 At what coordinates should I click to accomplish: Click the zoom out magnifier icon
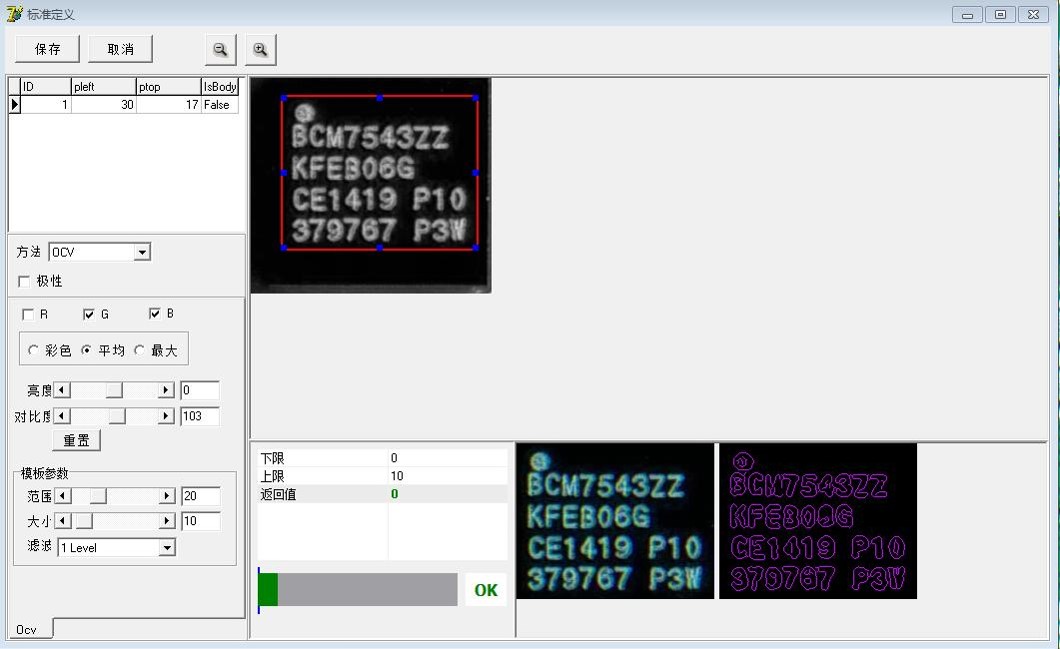[220, 49]
